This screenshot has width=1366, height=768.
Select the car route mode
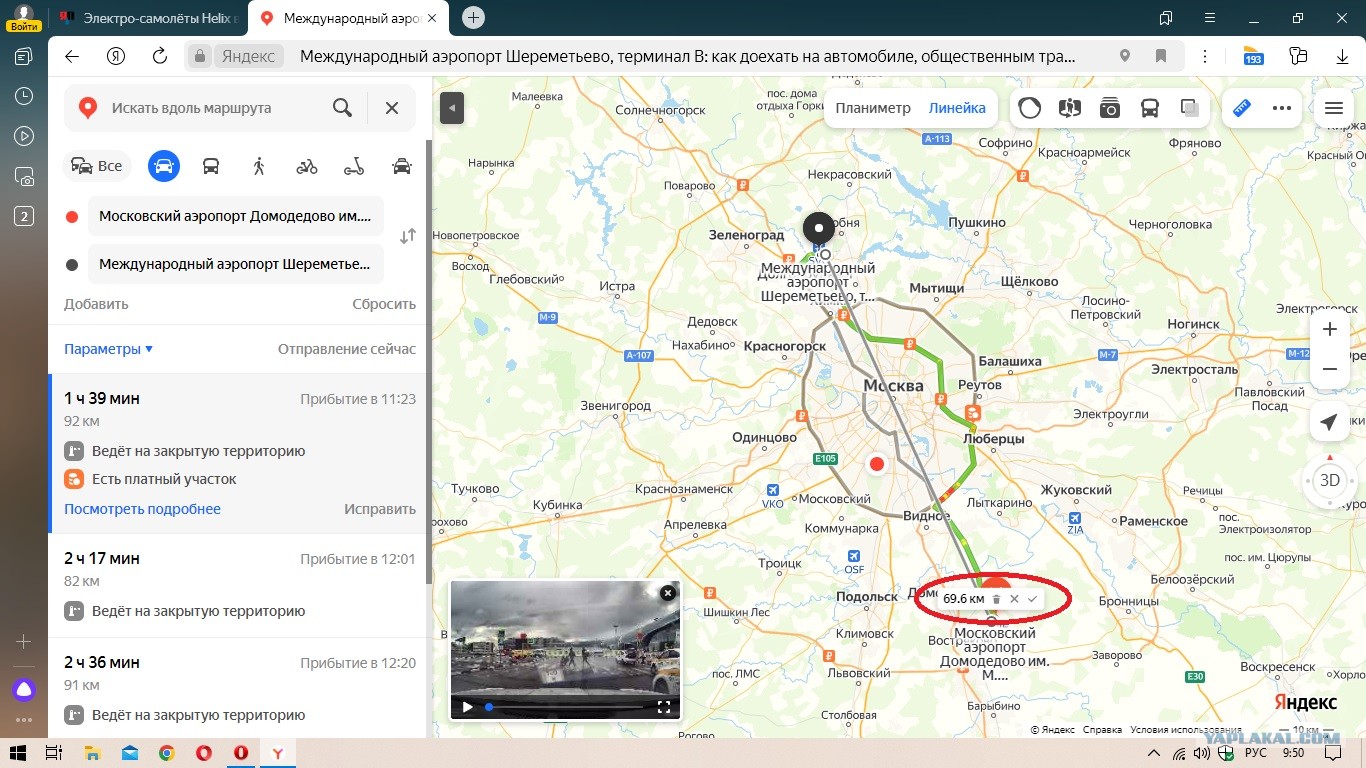click(x=164, y=166)
